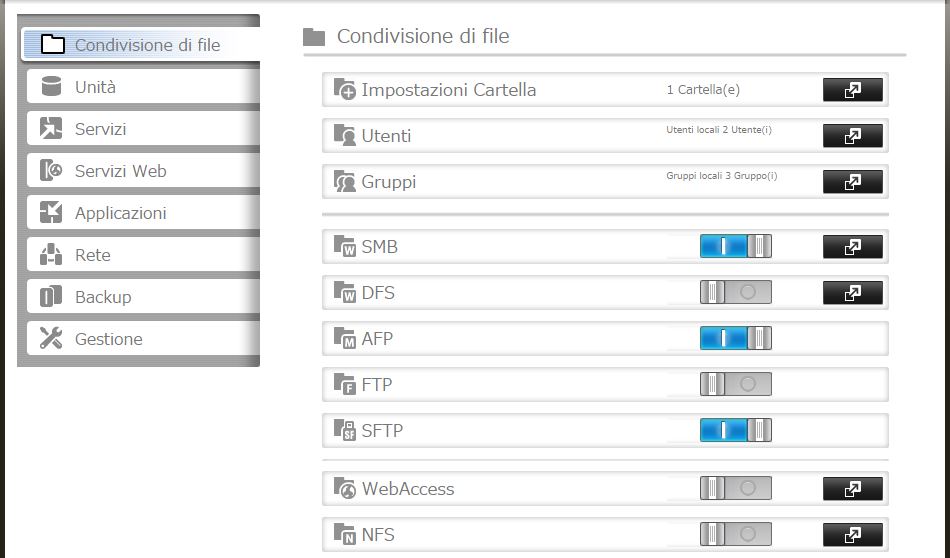Click the Applicazioni sidebar icon

pyautogui.click(x=51, y=213)
